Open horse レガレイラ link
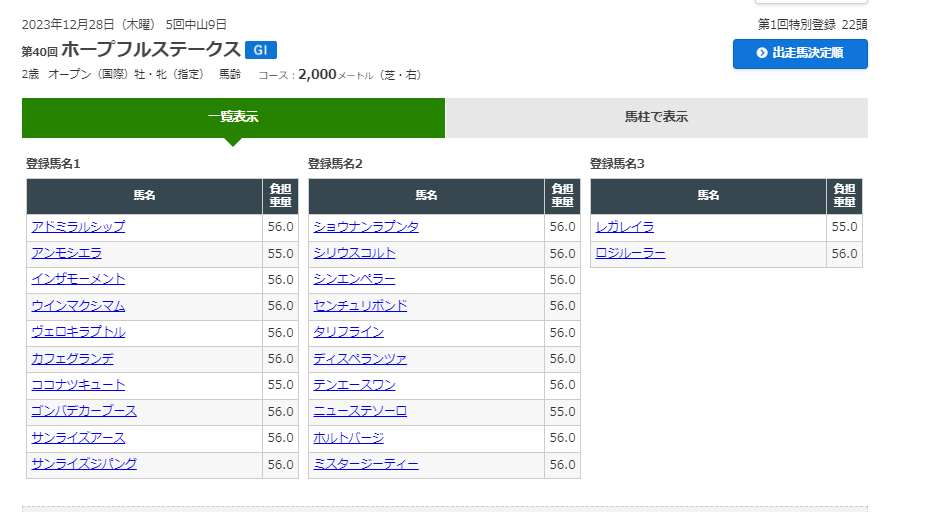The width and height of the screenshot is (942, 512). (x=625, y=227)
